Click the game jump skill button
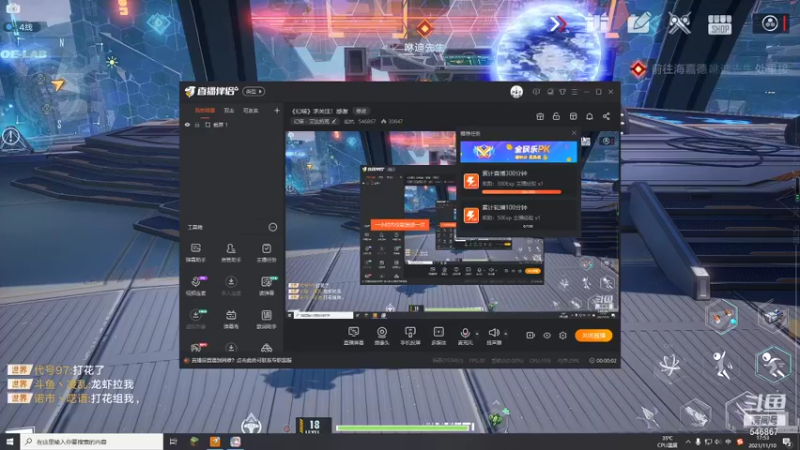 click(x=721, y=364)
